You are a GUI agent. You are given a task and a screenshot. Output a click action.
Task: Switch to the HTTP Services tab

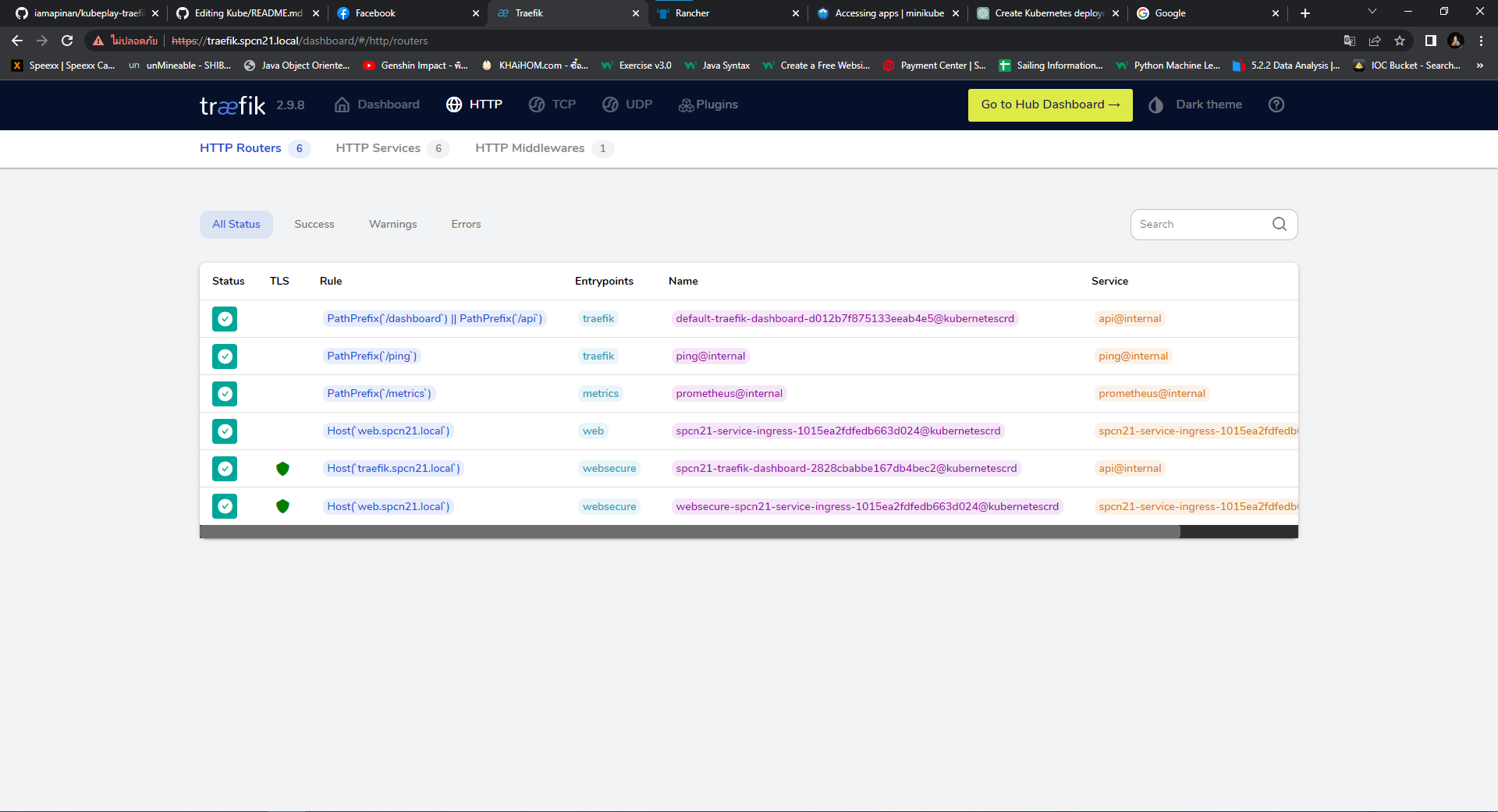click(x=378, y=148)
